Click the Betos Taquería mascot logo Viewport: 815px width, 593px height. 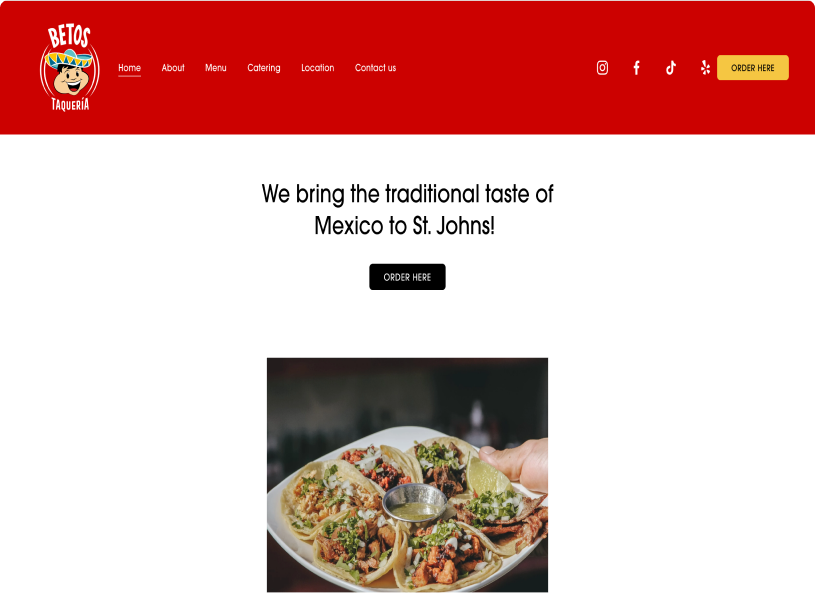pyautogui.click(x=70, y=68)
